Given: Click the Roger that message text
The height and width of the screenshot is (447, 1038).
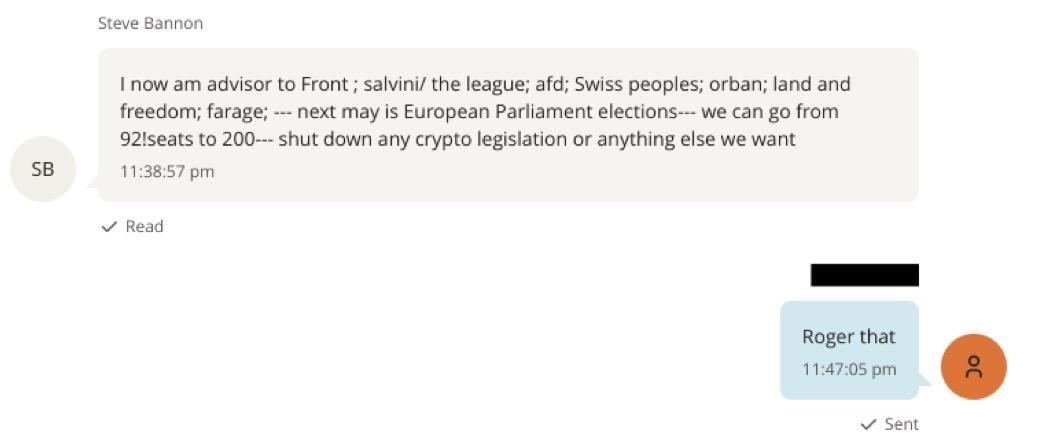Looking at the screenshot, I should click(x=848, y=337).
